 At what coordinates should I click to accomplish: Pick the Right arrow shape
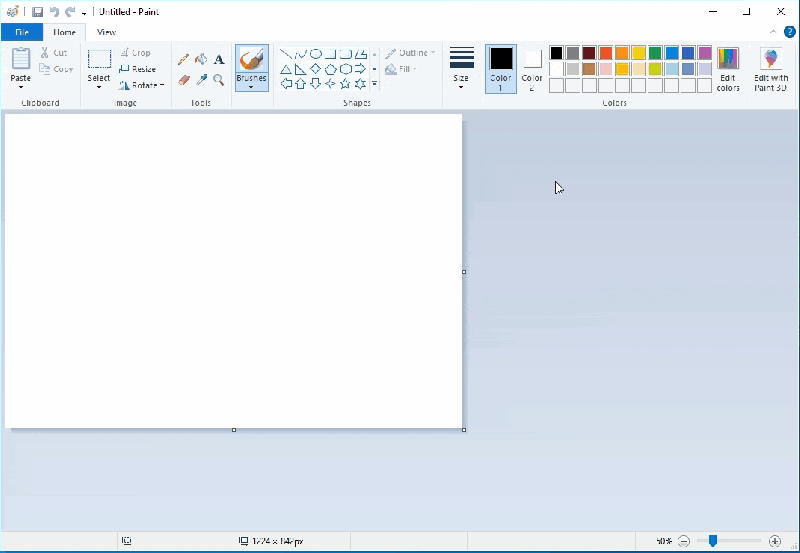coord(360,69)
